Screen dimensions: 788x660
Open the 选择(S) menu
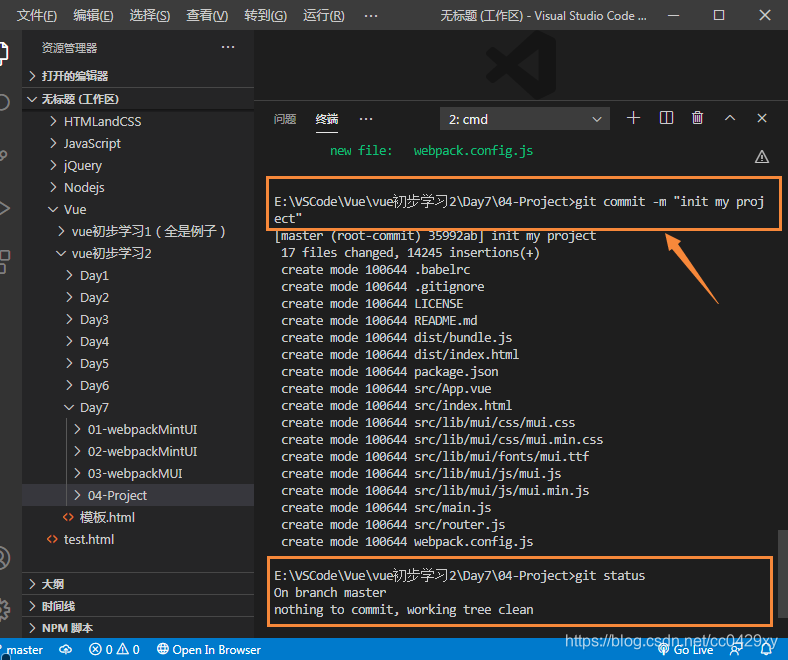coord(150,16)
